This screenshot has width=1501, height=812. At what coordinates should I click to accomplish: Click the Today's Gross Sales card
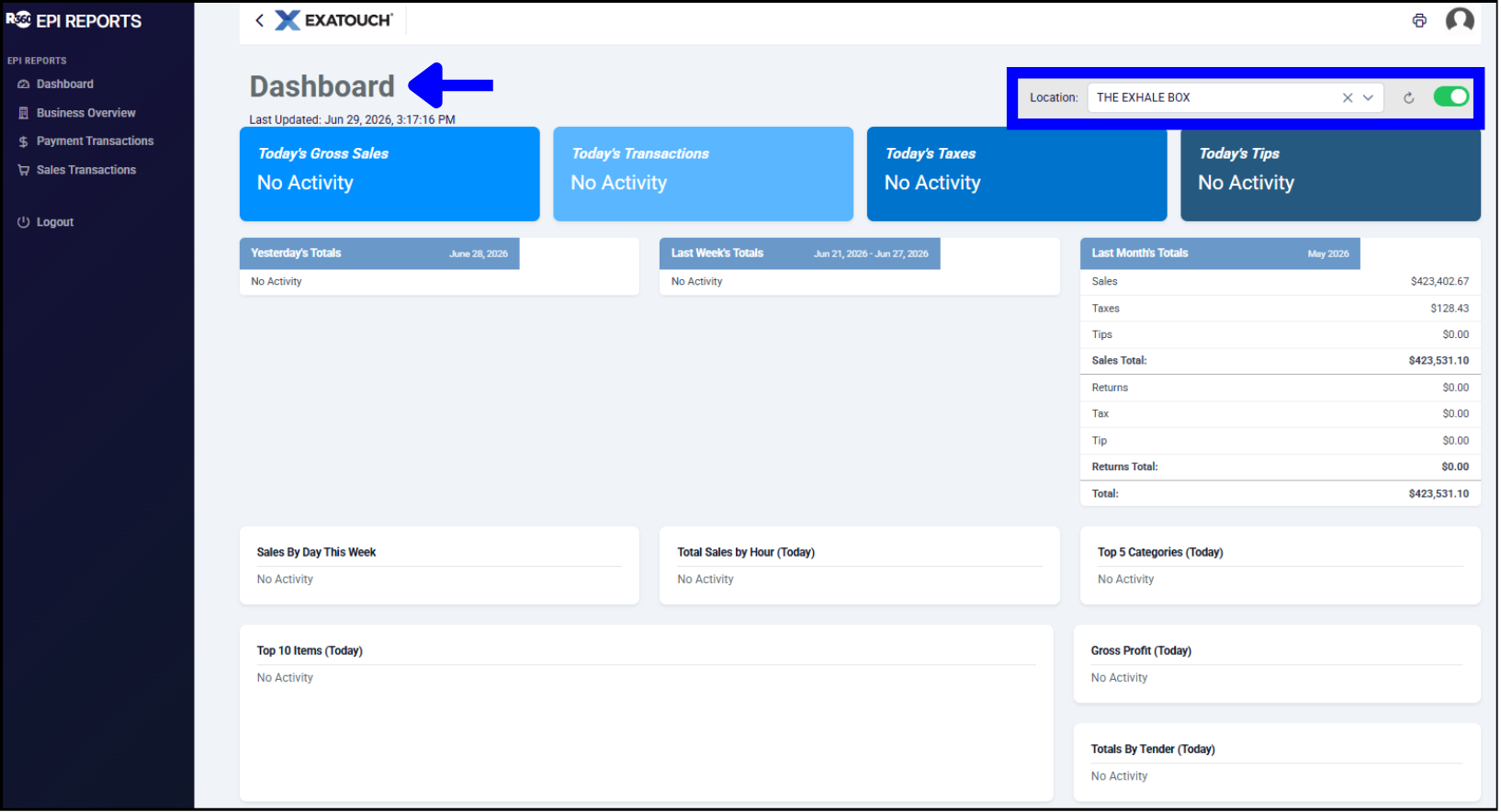[x=389, y=175]
